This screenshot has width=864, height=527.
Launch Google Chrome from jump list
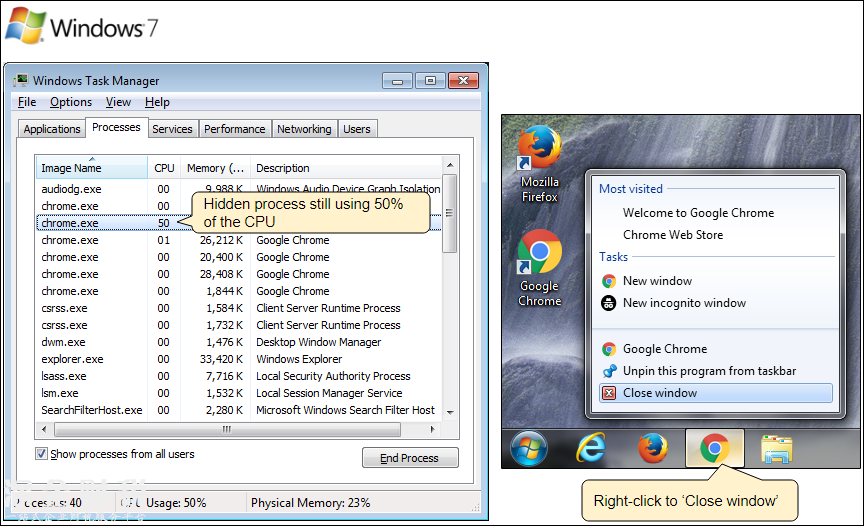716,349
